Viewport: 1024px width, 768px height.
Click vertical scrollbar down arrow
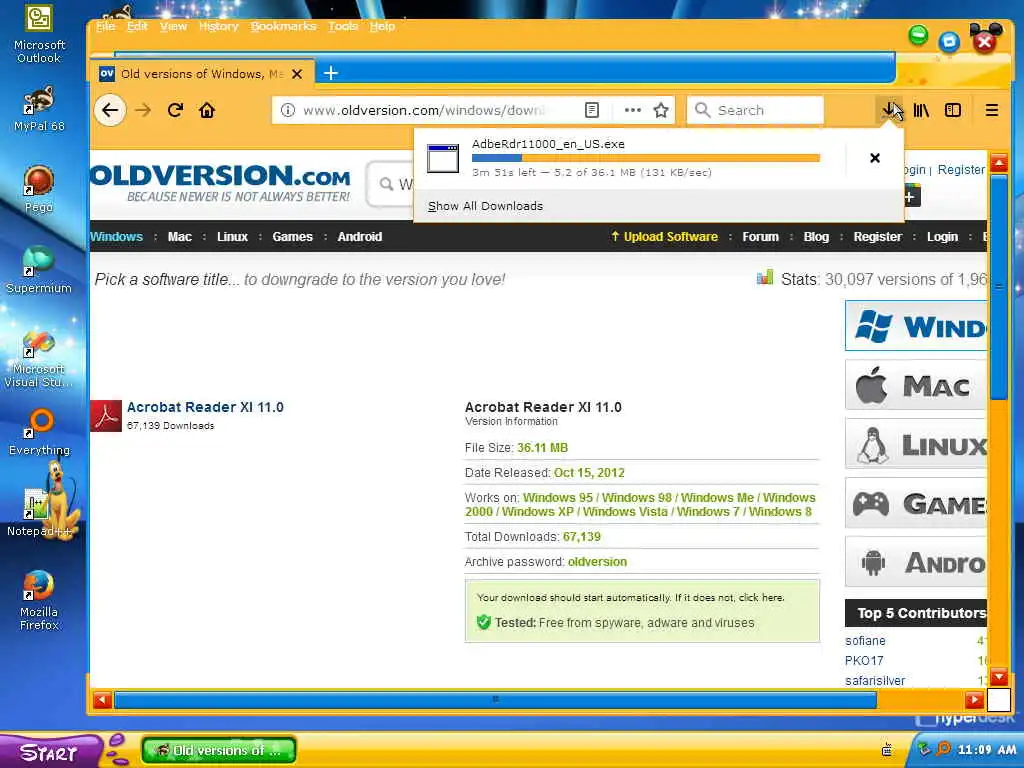[x=999, y=677]
